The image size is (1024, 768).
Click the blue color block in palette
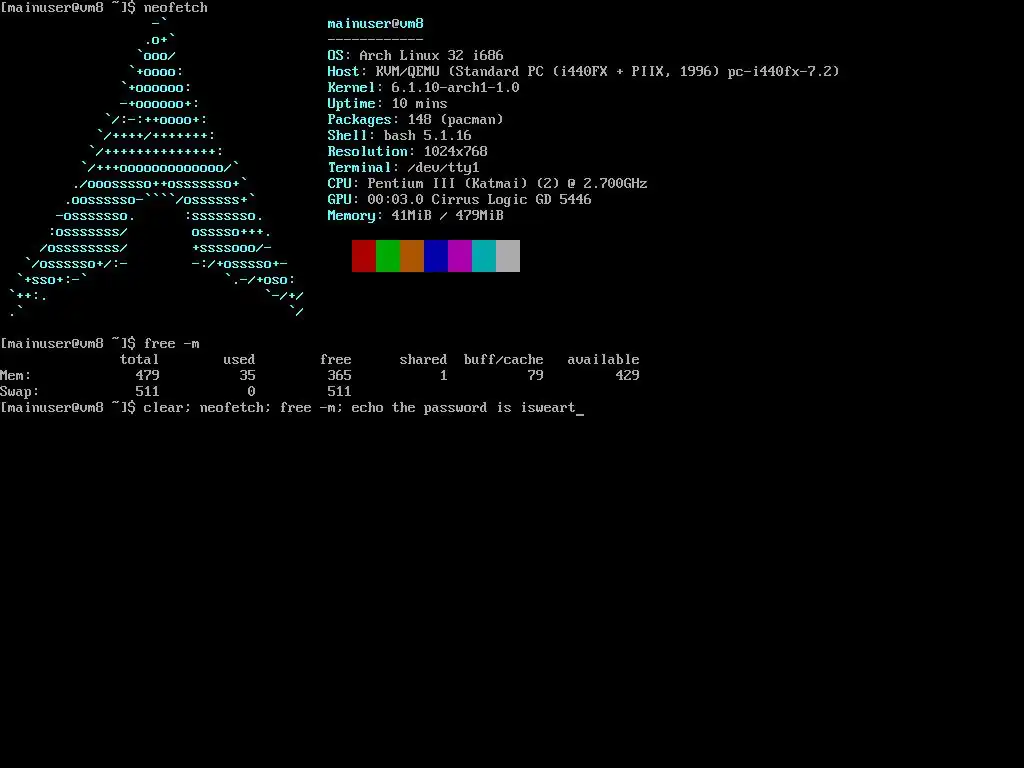point(436,256)
